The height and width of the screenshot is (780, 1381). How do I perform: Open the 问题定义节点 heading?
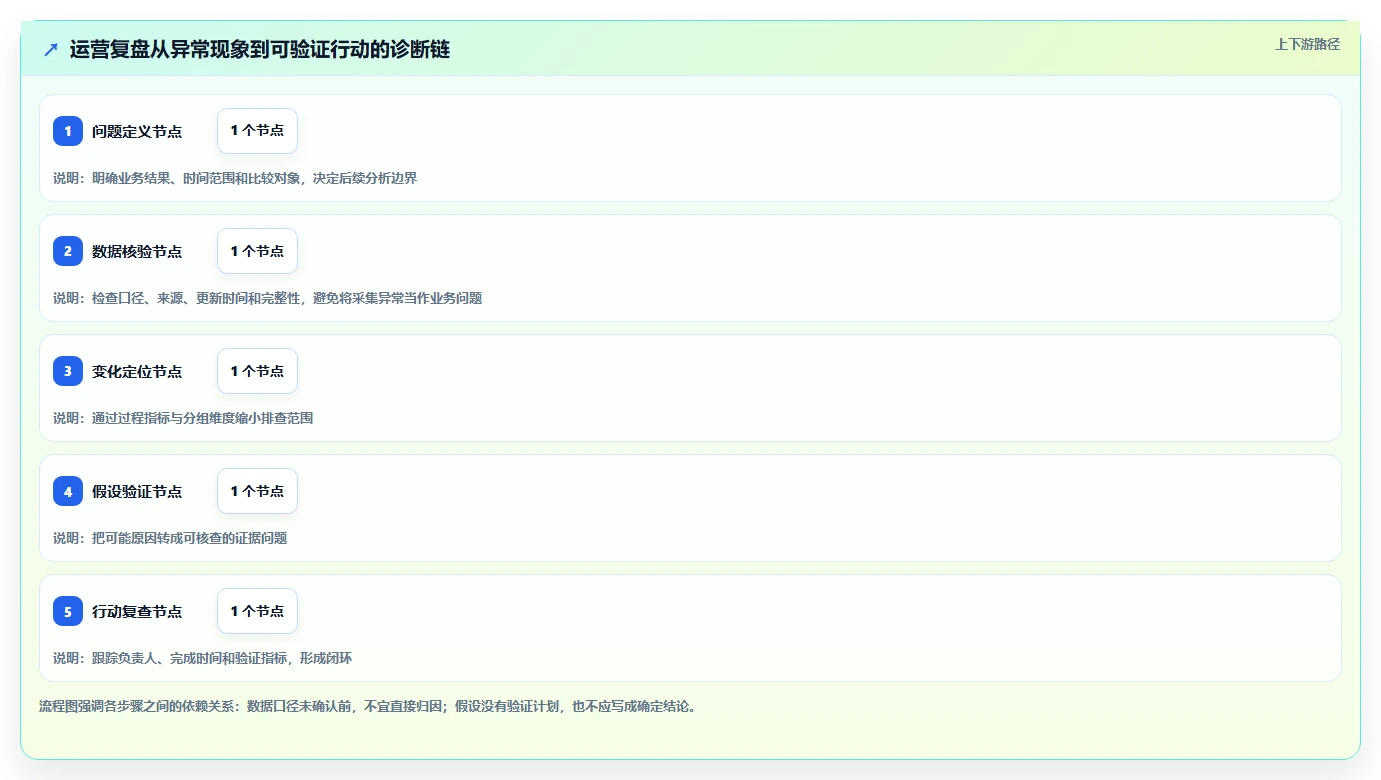[x=137, y=131]
